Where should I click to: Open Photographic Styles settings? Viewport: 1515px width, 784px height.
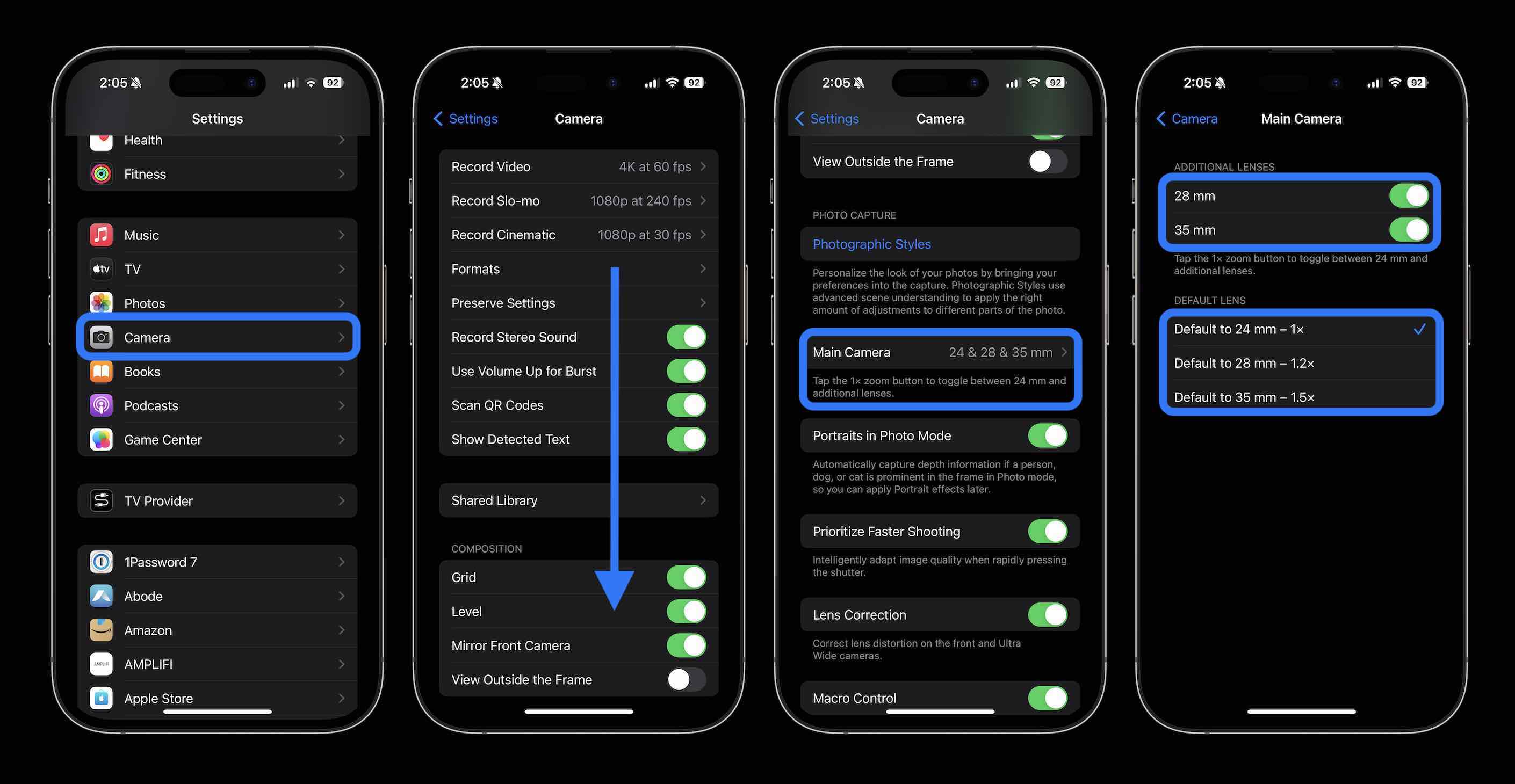pos(871,243)
